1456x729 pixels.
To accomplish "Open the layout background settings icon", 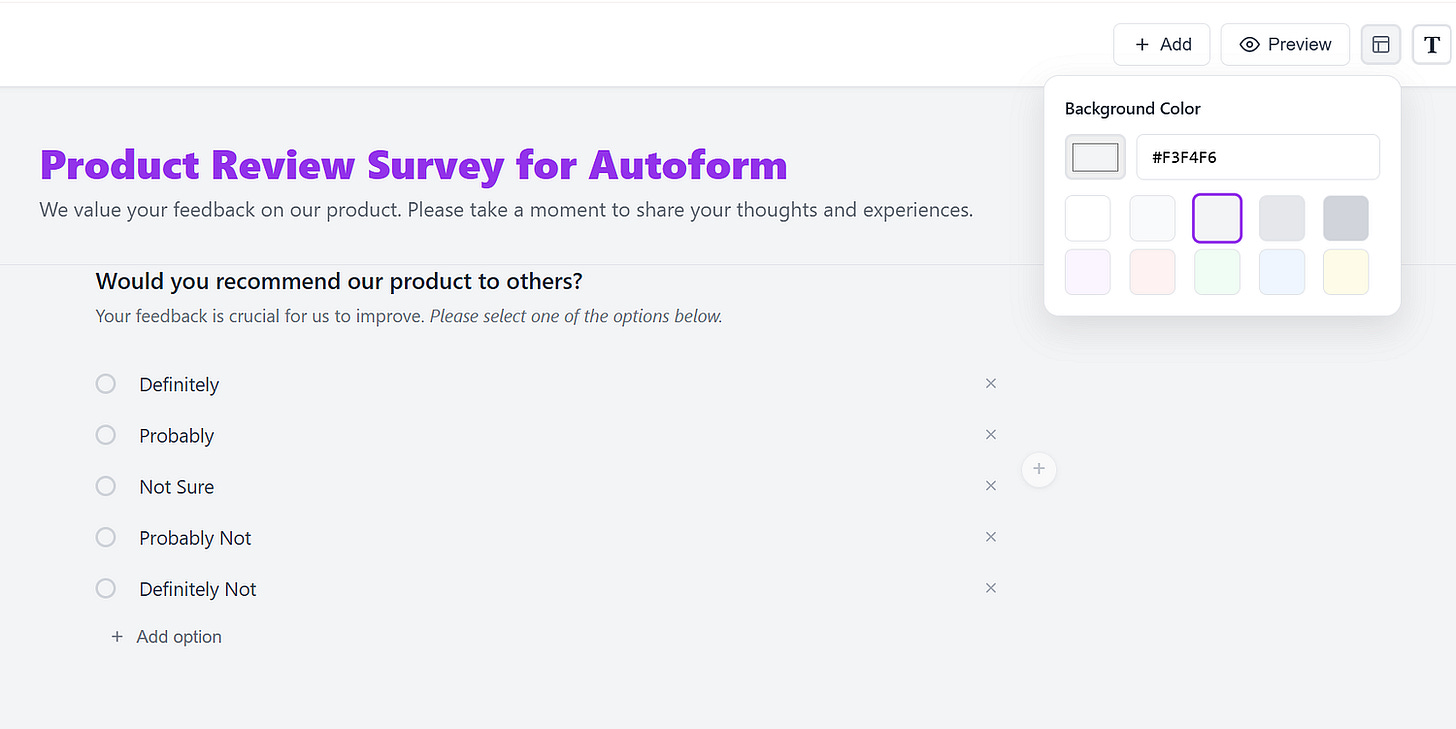I will (1381, 45).
